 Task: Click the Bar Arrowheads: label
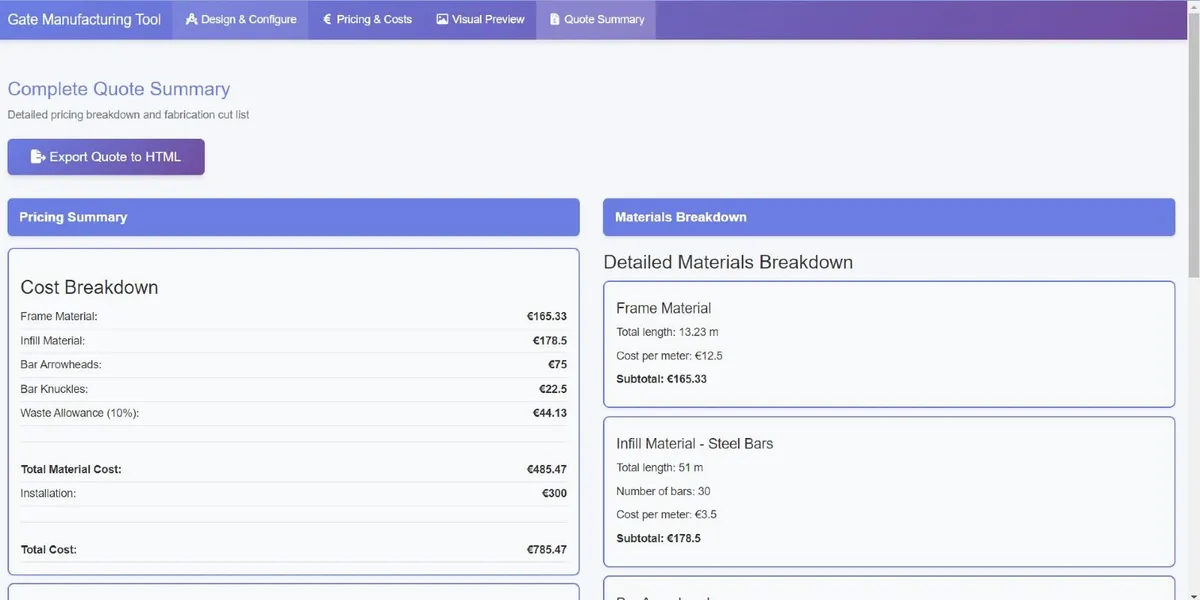click(61, 365)
